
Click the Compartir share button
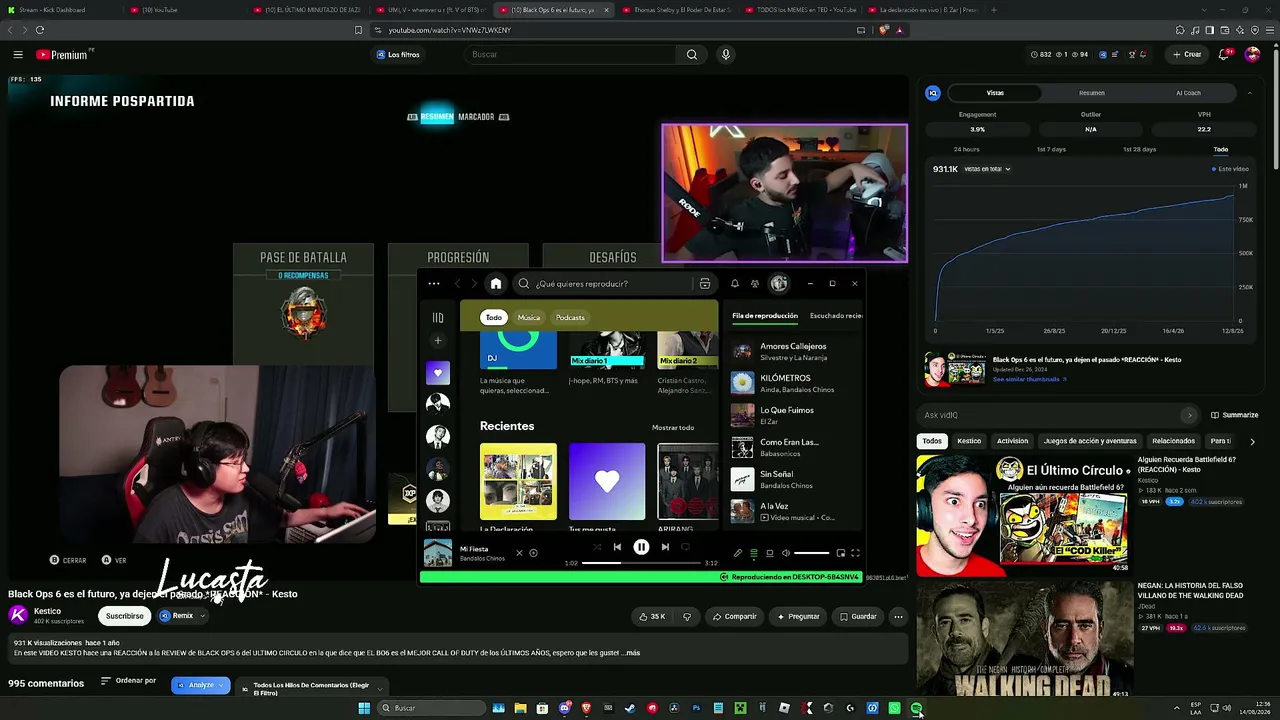click(x=735, y=617)
